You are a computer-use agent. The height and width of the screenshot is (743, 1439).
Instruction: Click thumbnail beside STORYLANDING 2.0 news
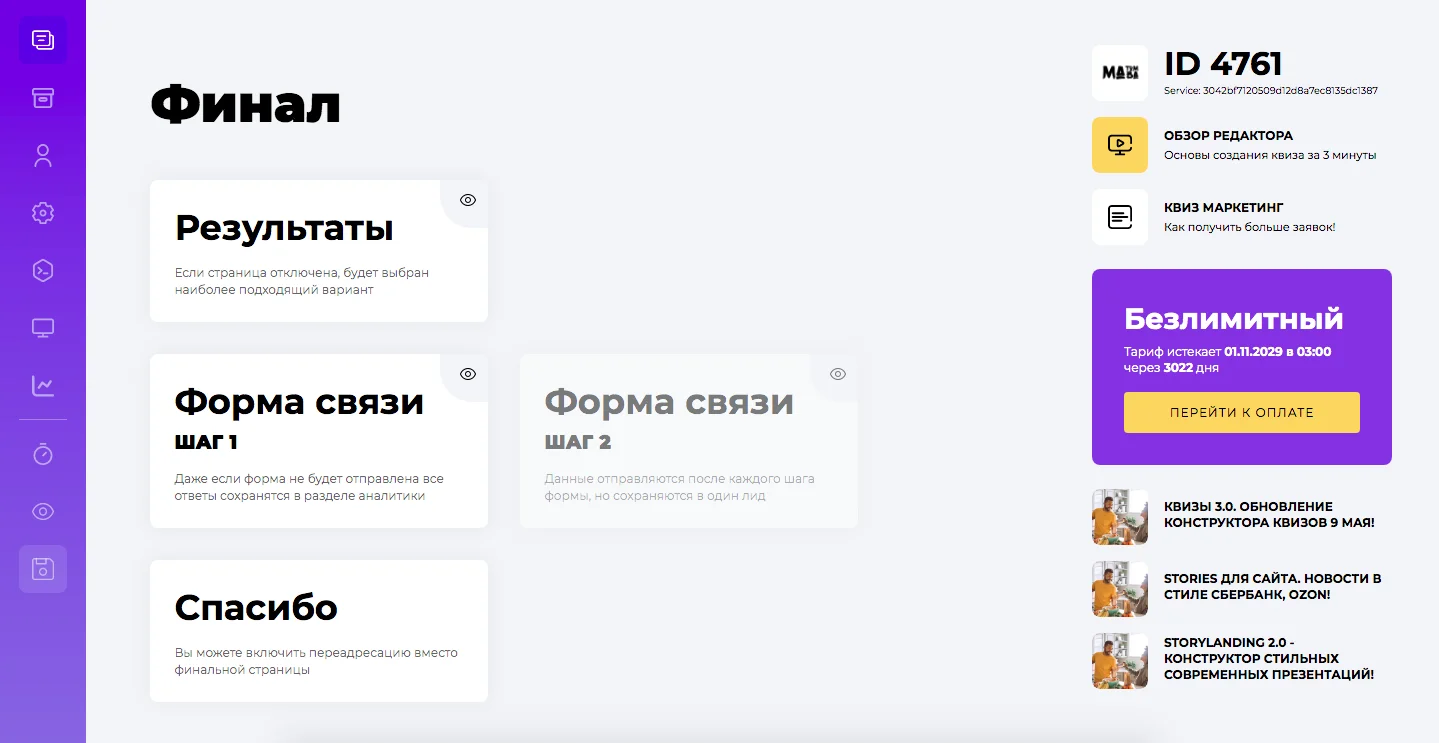click(1120, 661)
